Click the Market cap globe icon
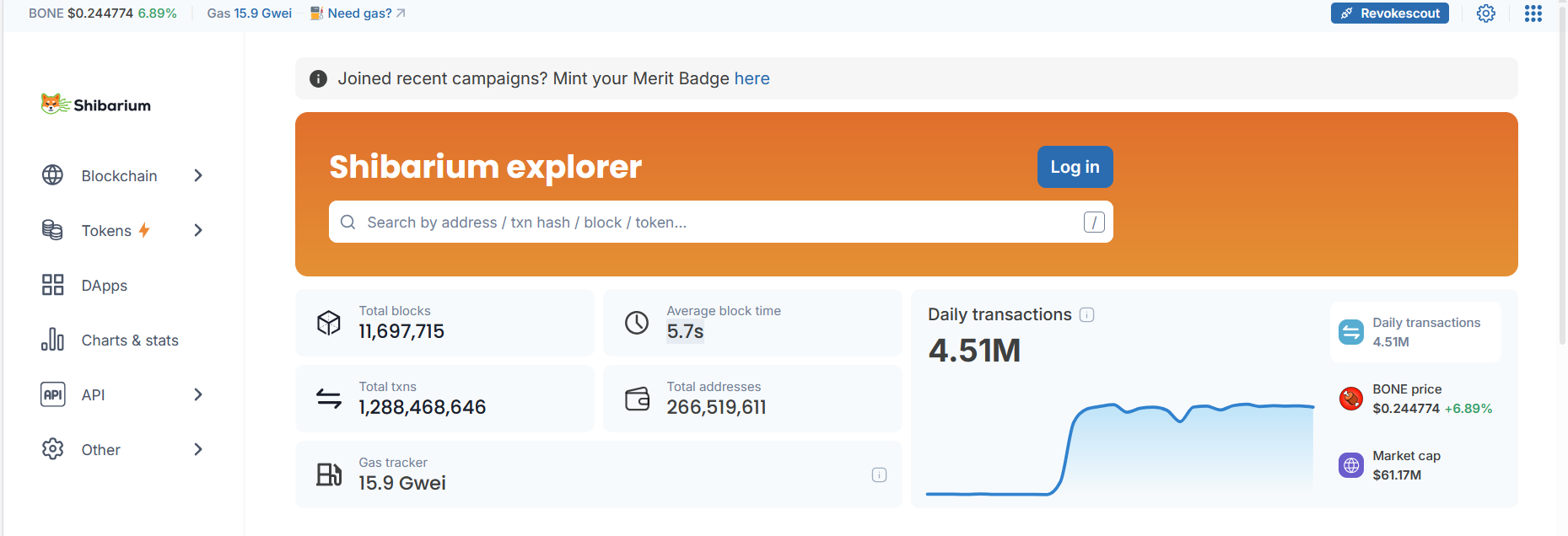The width and height of the screenshot is (1568, 536). click(1351, 465)
